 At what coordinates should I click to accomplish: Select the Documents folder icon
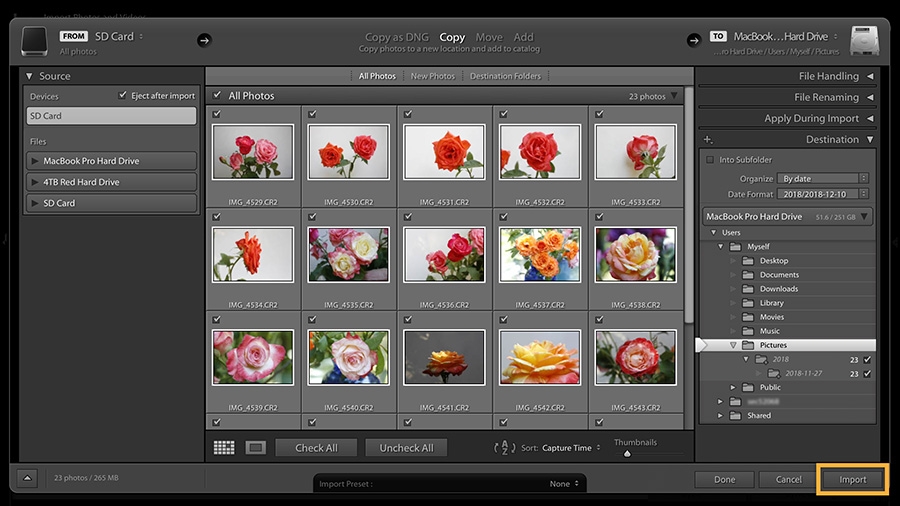click(x=748, y=275)
